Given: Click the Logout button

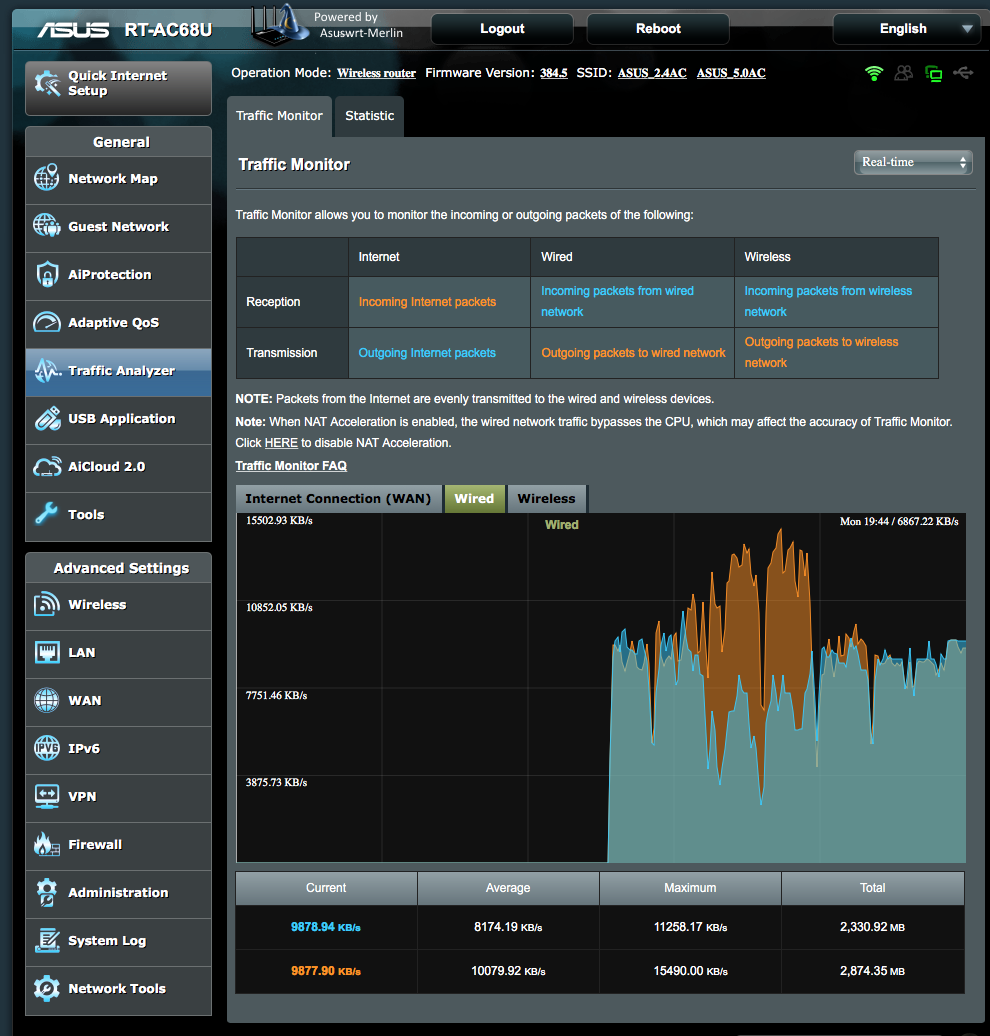Looking at the screenshot, I should tap(502, 29).
